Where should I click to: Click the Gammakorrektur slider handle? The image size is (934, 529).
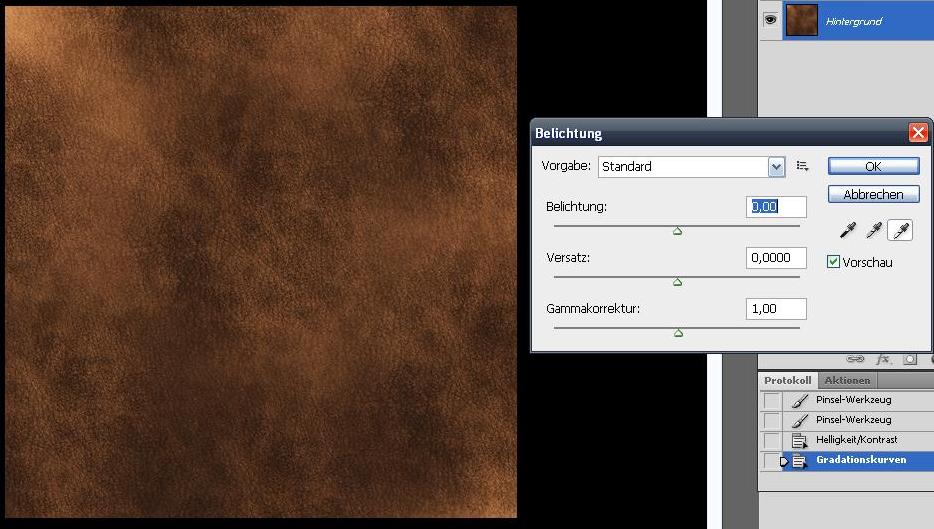pos(678,333)
